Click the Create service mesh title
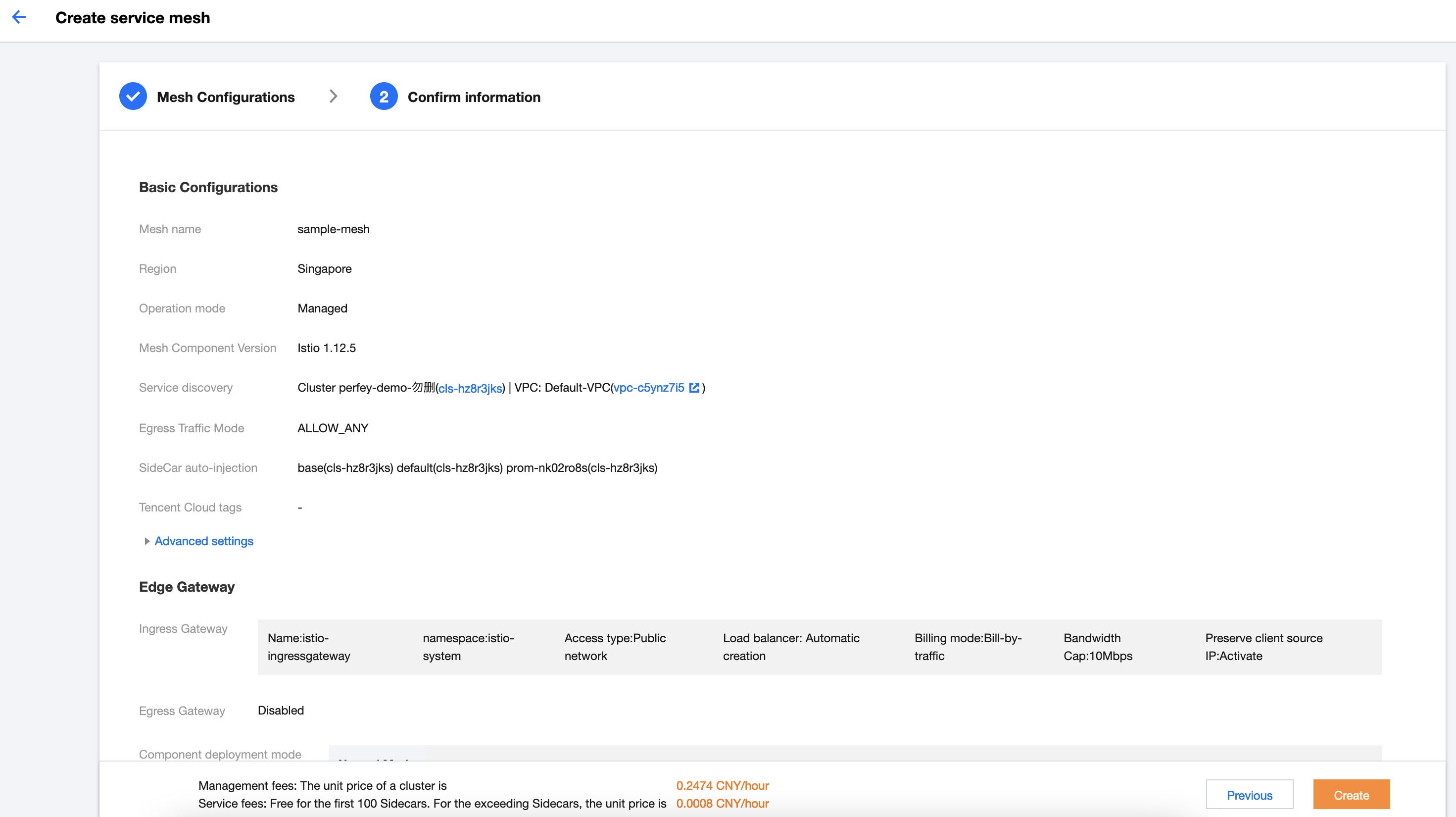 133,17
